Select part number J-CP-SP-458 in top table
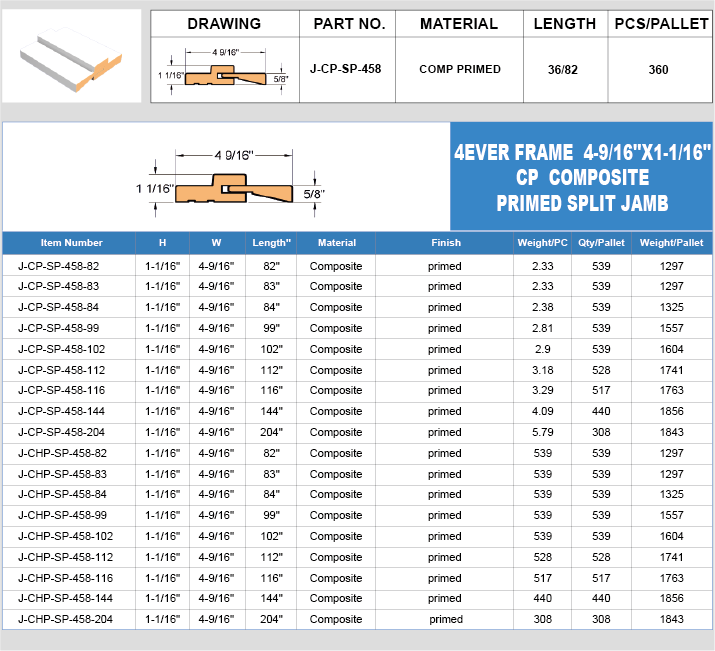Image resolution: width=715 pixels, height=651 pixels. [345, 69]
